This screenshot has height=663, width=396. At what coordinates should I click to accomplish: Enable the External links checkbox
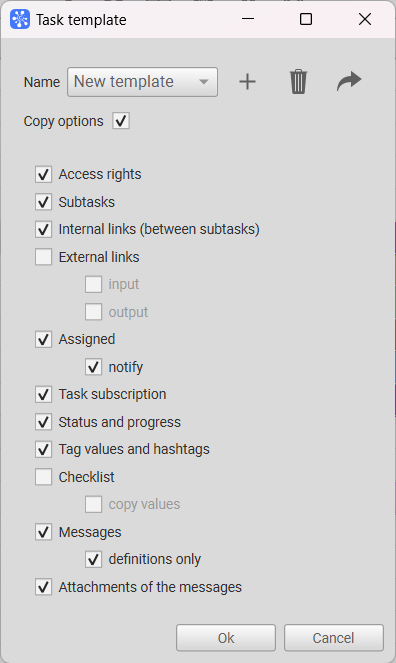(x=44, y=257)
